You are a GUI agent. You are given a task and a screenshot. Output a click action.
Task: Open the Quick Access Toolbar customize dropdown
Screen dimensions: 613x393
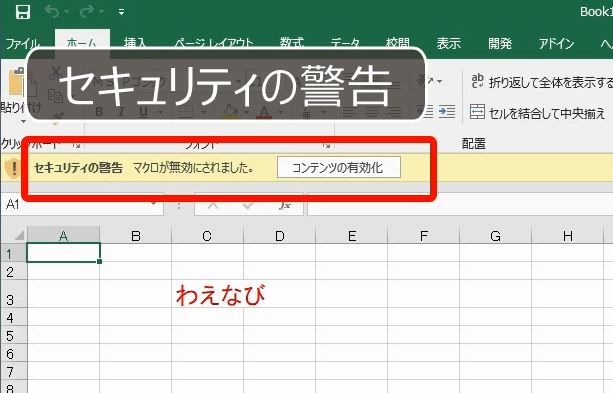click(122, 13)
